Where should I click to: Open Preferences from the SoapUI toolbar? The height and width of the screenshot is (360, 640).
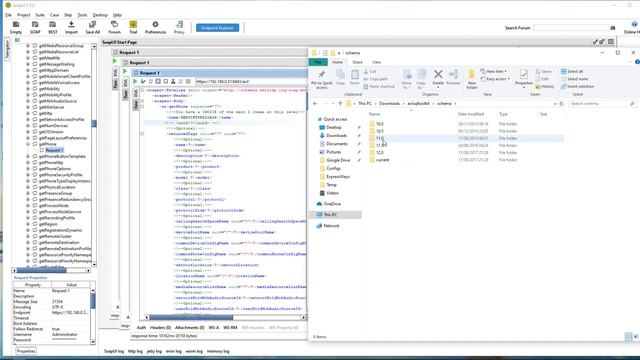point(156,27)
